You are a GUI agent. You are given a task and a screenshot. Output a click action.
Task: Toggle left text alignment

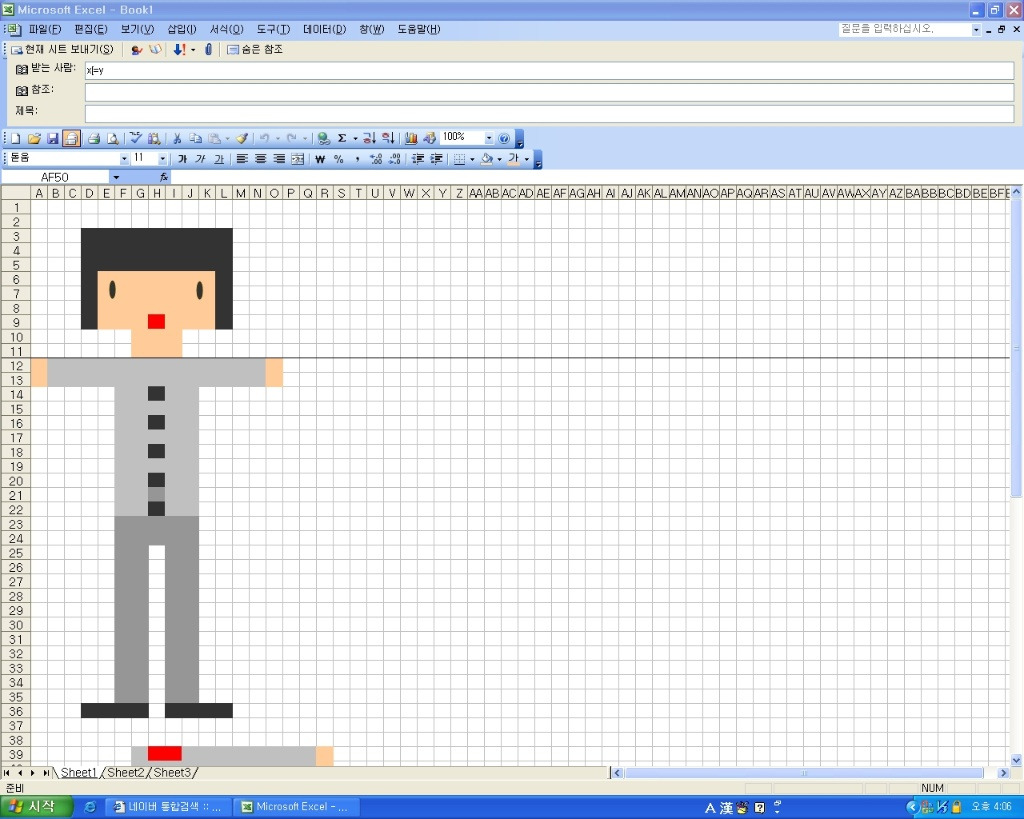tap(242, 159)
